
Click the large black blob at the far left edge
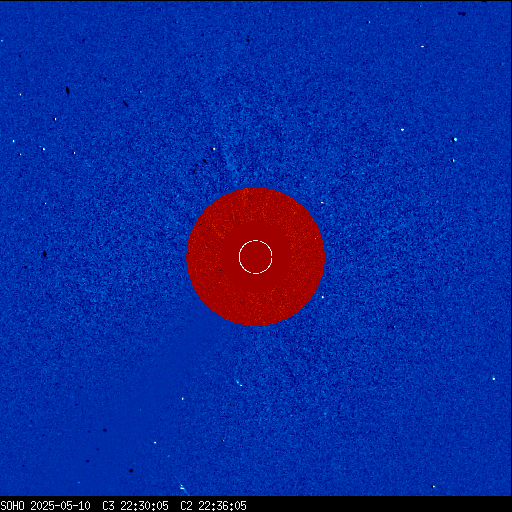[x=45, y=254]
